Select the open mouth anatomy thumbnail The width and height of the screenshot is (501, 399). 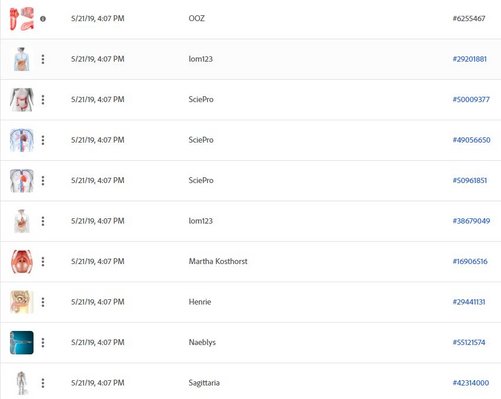[x=22, y=262]
